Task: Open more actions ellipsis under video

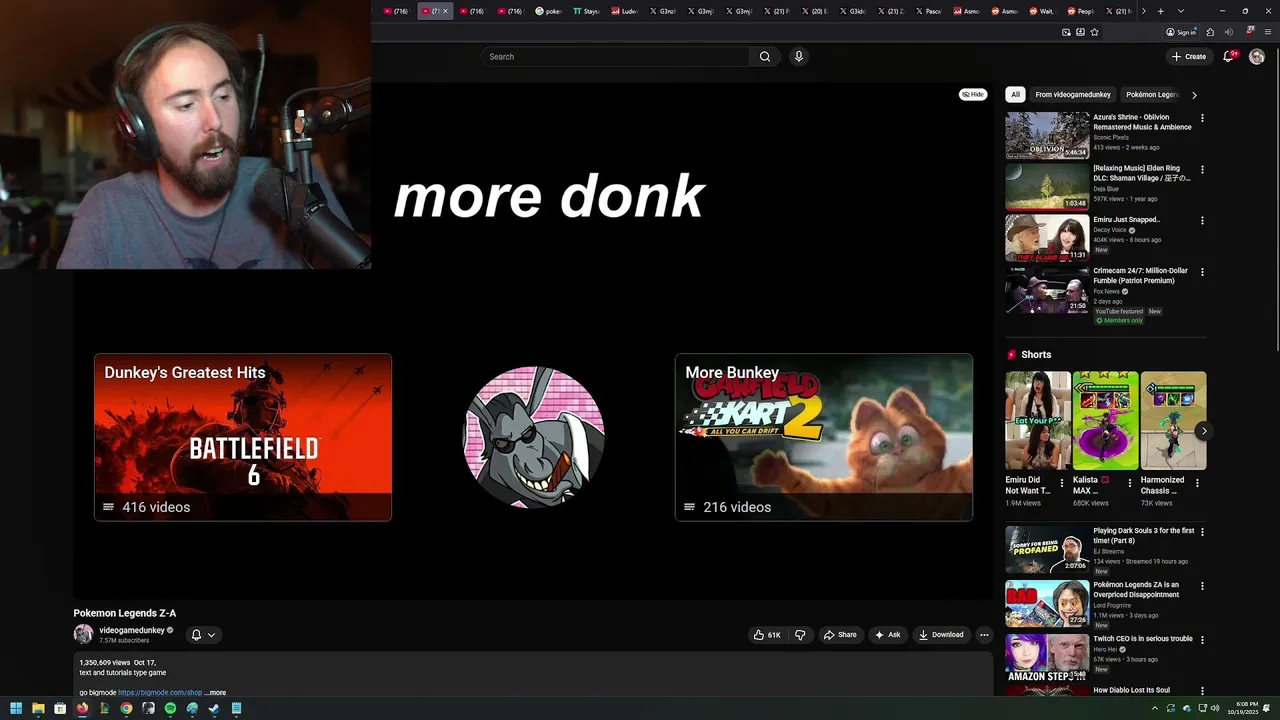Action: [984, 635]
